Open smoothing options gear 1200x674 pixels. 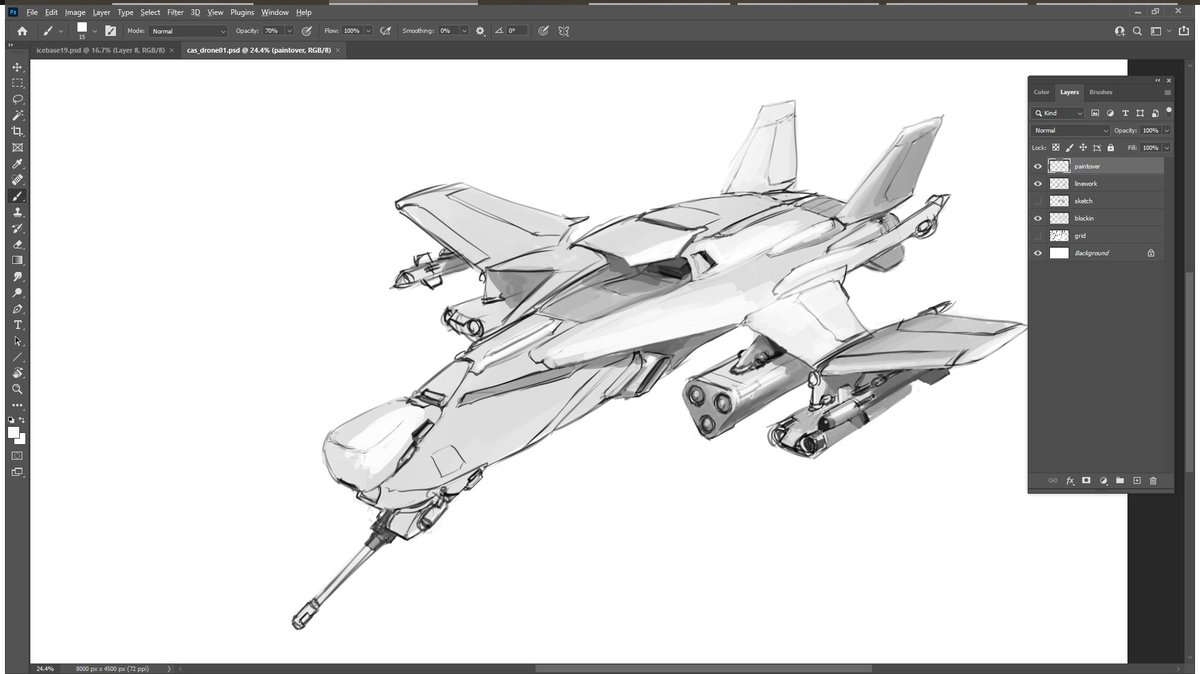coord(480,31)
